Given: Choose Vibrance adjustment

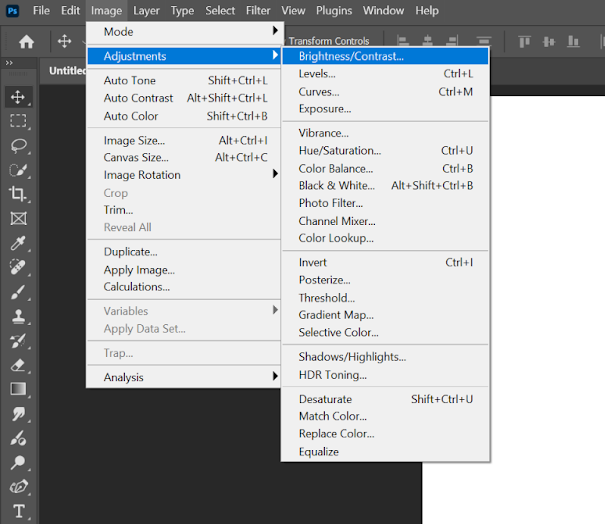Looking at the screenshot, I should (385, 133).
